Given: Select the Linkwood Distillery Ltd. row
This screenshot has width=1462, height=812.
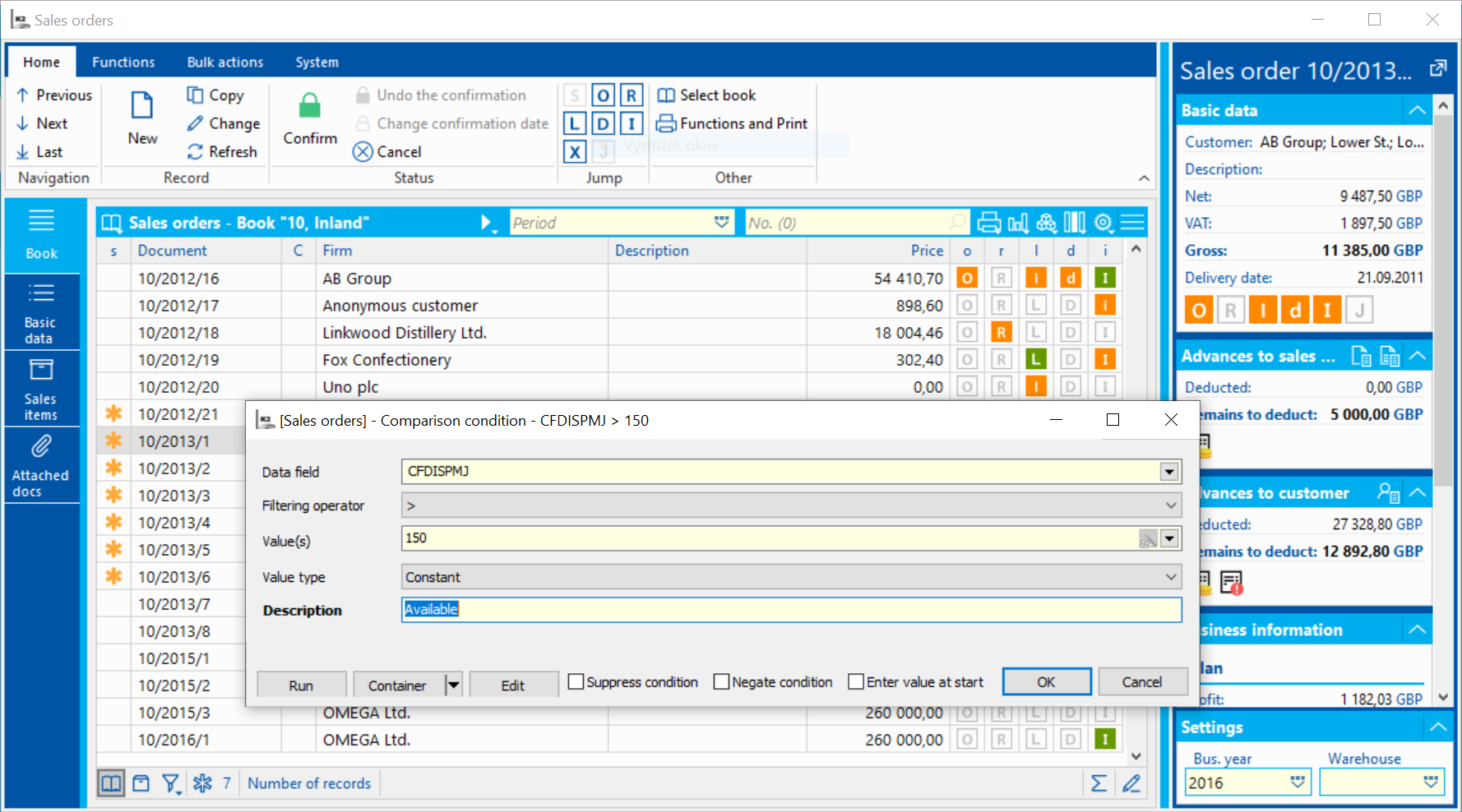Looking at the screenshot, I should point(609,332).
